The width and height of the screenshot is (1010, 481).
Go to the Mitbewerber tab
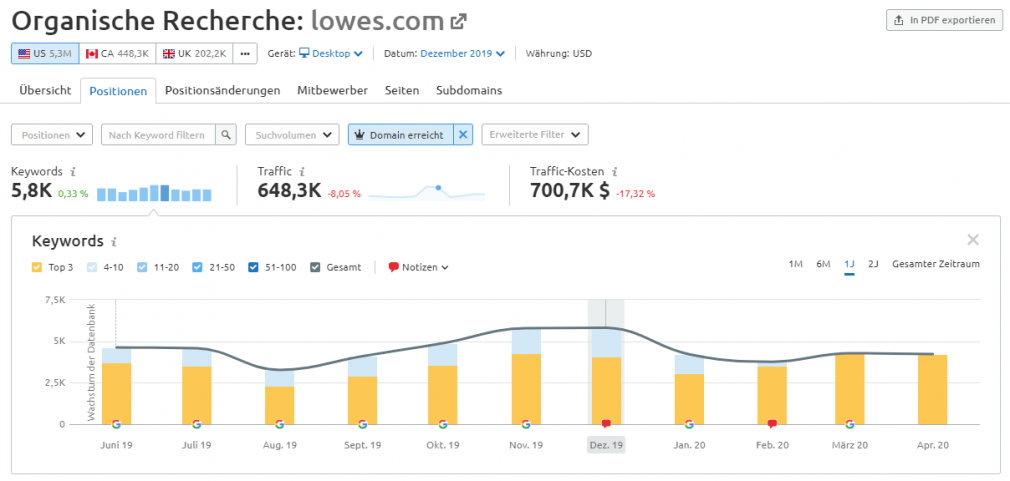[x=332, y=90]
